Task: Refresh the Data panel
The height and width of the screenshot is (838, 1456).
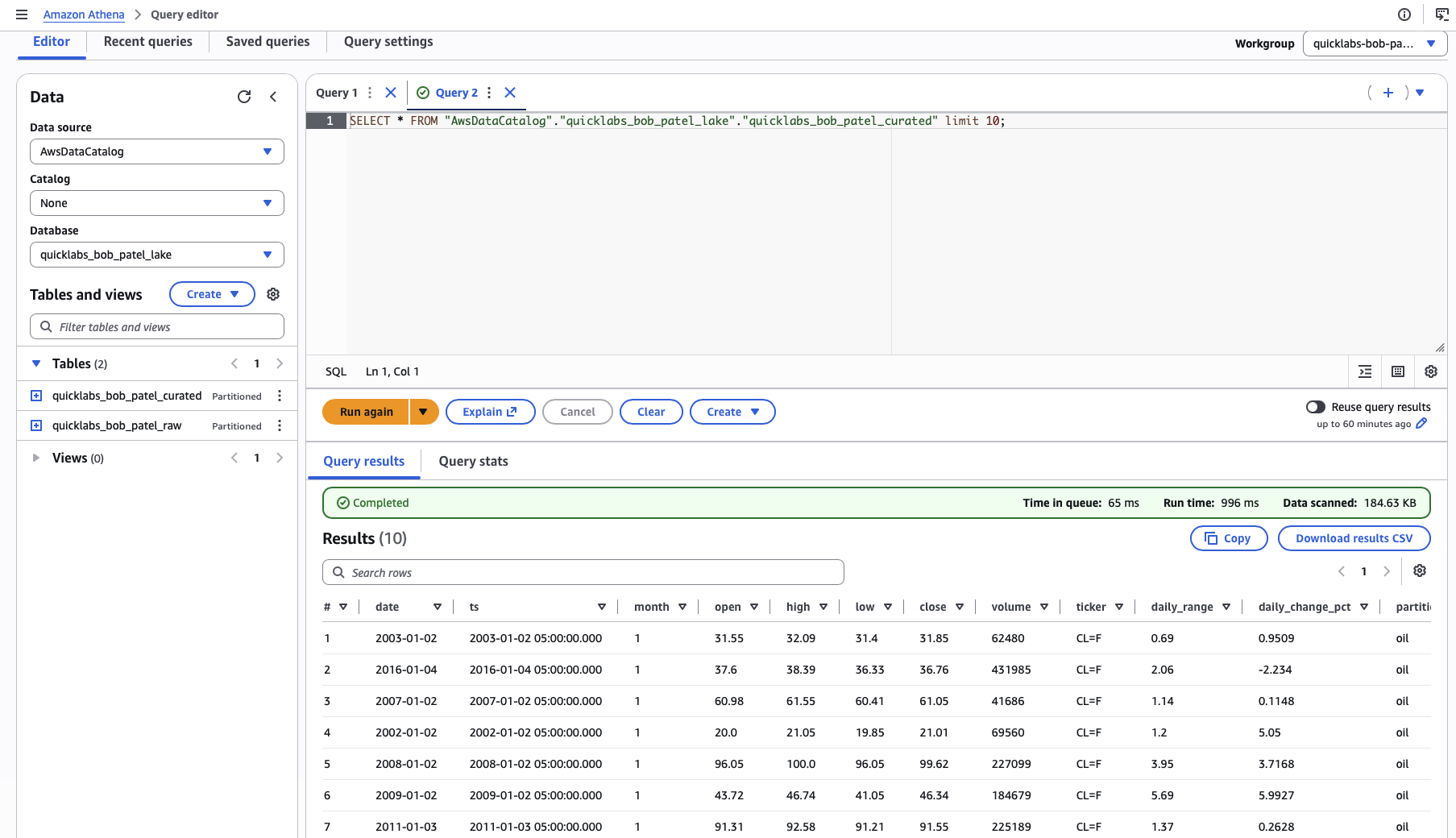Action: point(244,97)
